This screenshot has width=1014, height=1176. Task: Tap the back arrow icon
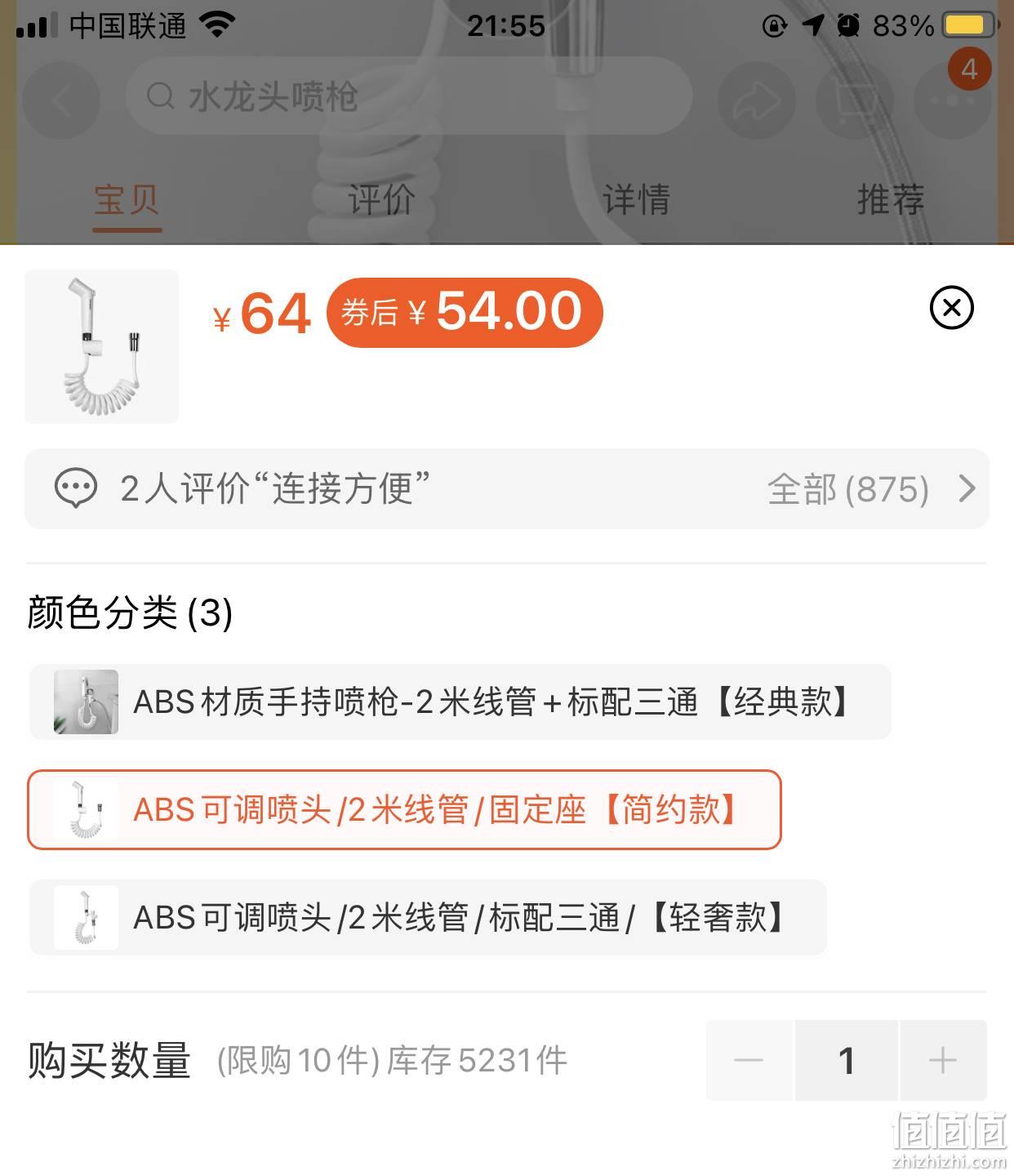[61, 100]
